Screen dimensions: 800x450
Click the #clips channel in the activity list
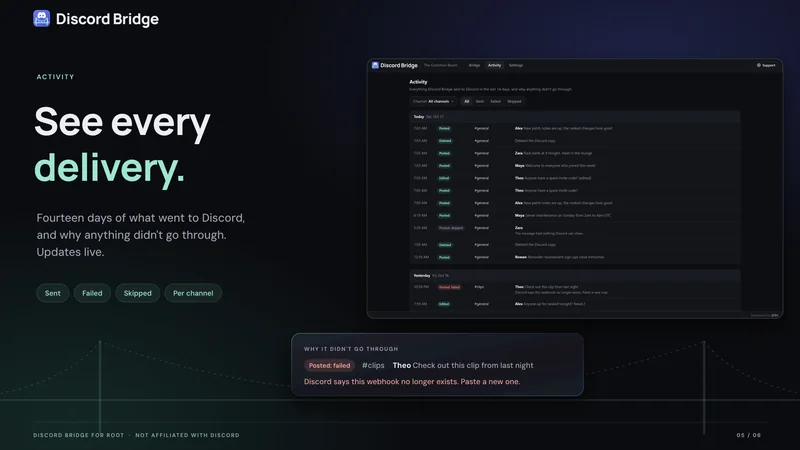click(479, 287)
